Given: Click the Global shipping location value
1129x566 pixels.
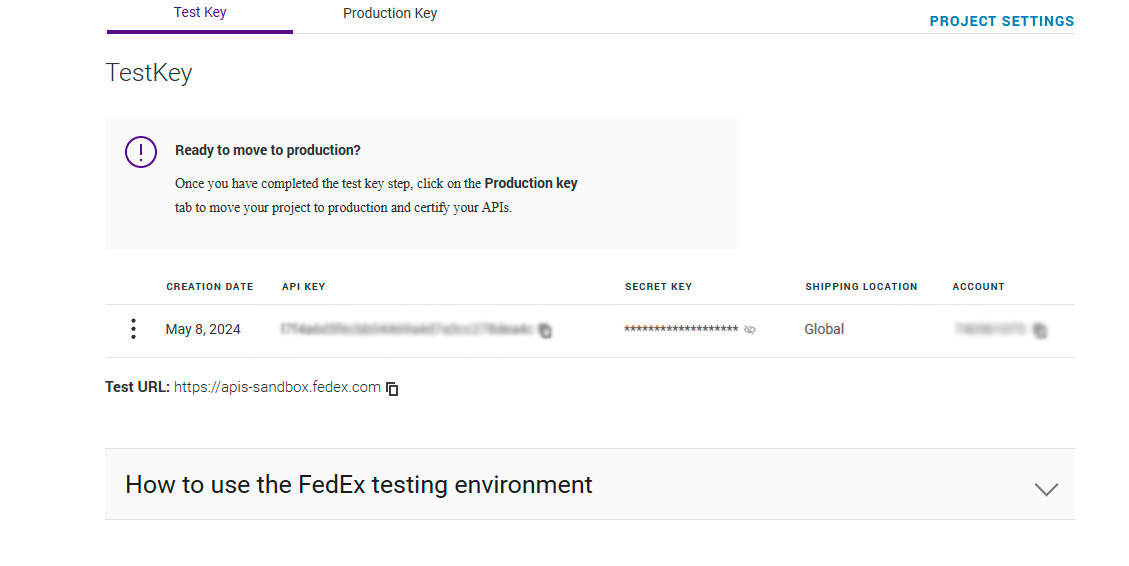Looking at the screenshot, I should pyautogui.click(x=824, y=329).
